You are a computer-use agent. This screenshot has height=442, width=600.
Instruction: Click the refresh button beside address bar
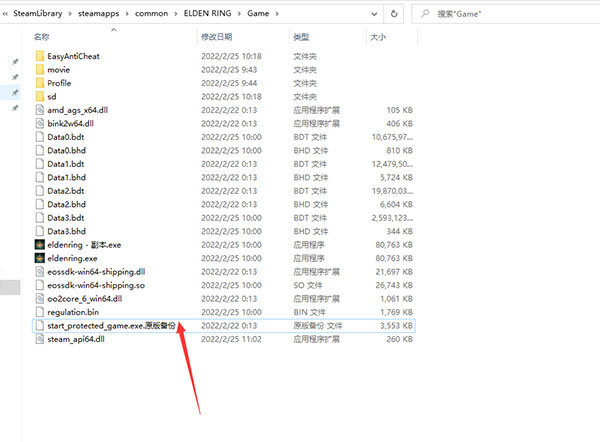[394, 11]
